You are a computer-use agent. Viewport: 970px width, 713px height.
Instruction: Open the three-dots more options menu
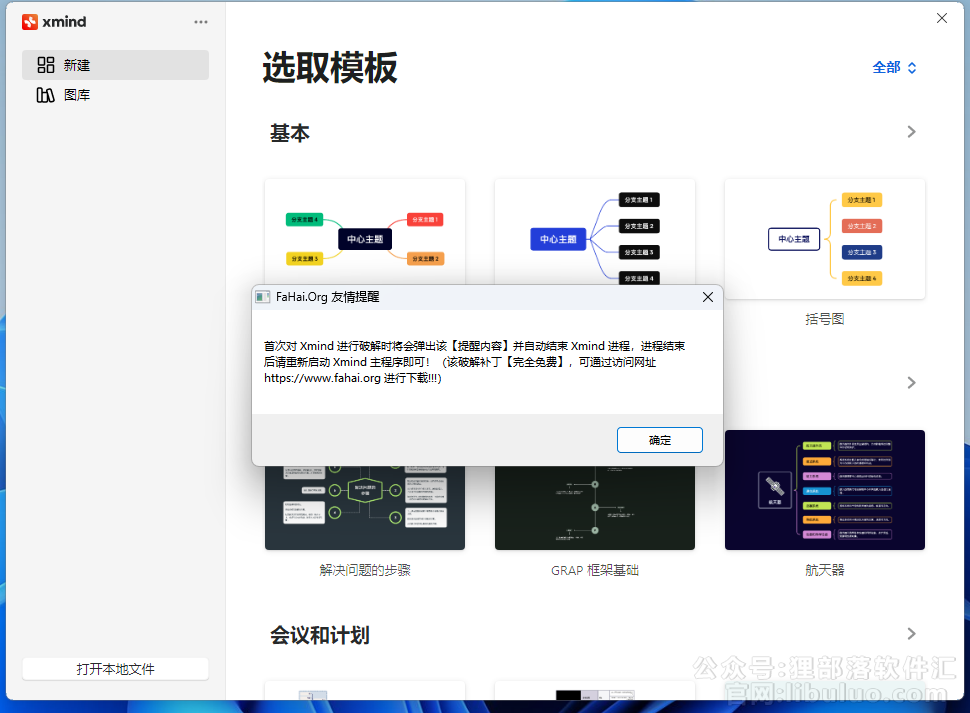coord(200,22)
